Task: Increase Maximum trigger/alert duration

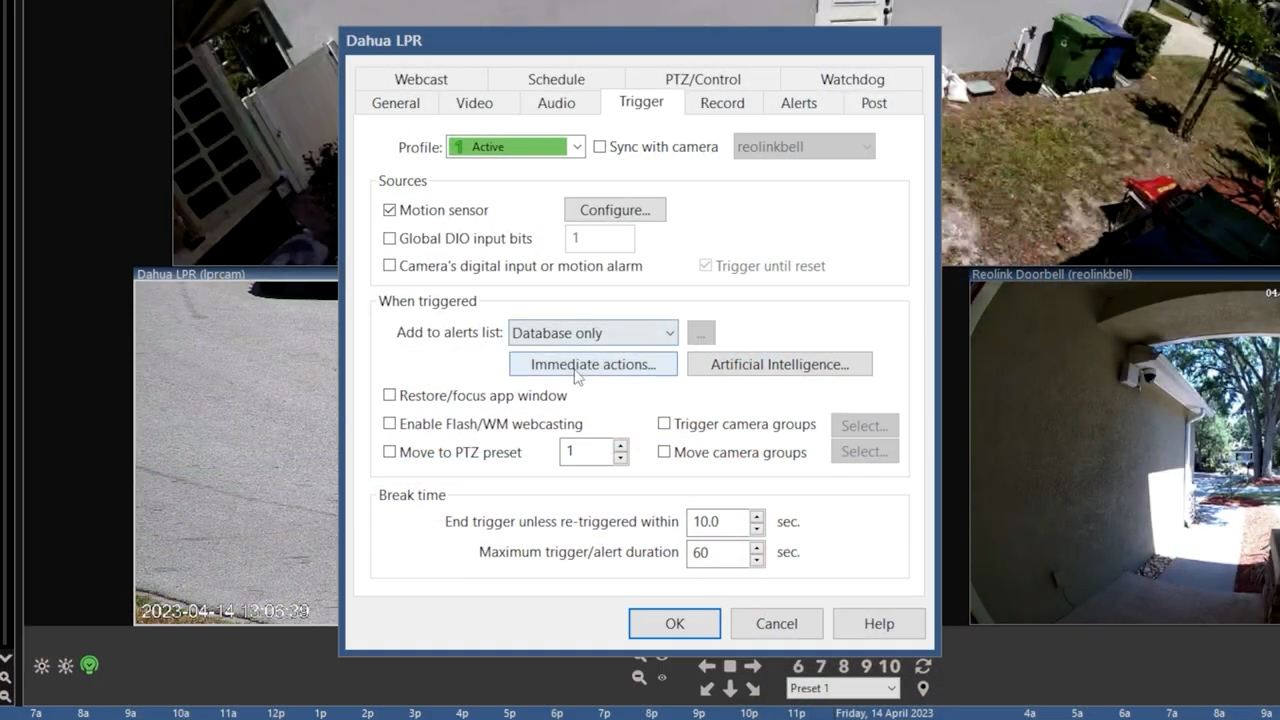Action: pos(757,546)
